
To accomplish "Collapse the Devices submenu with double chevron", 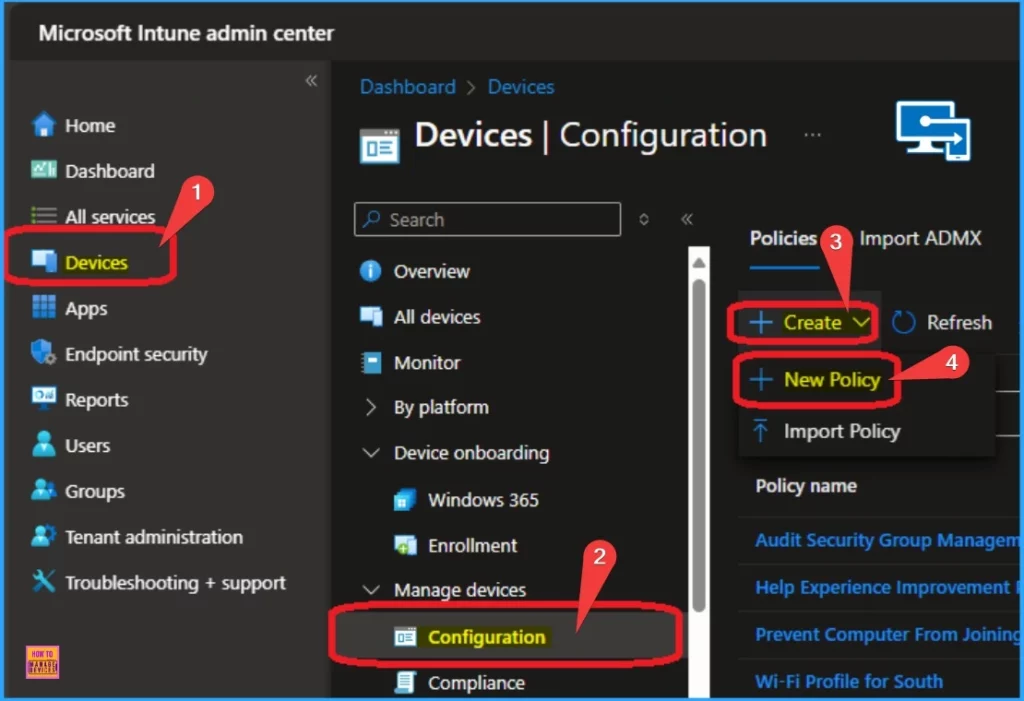I will pos(686,219).
